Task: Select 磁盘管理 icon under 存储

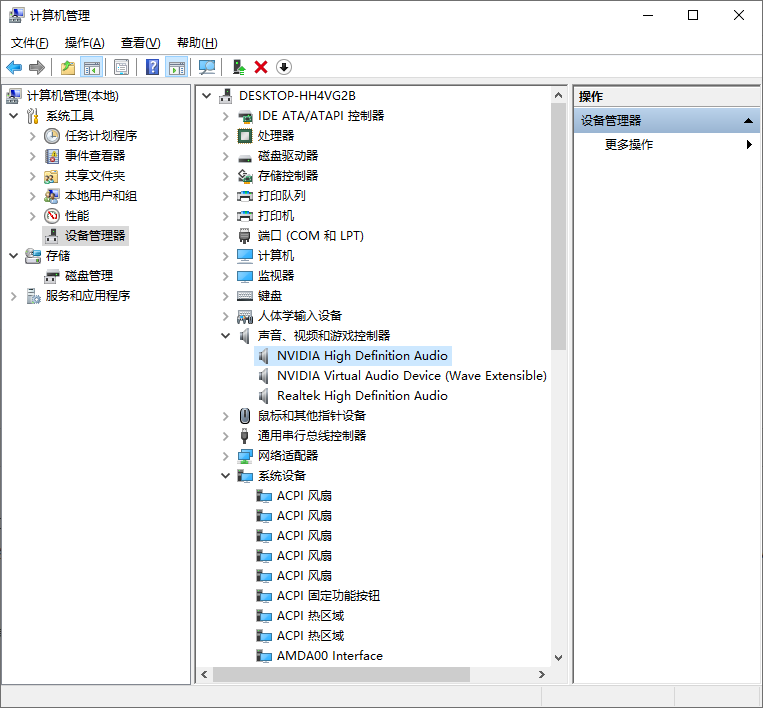Action: (52, 276)
